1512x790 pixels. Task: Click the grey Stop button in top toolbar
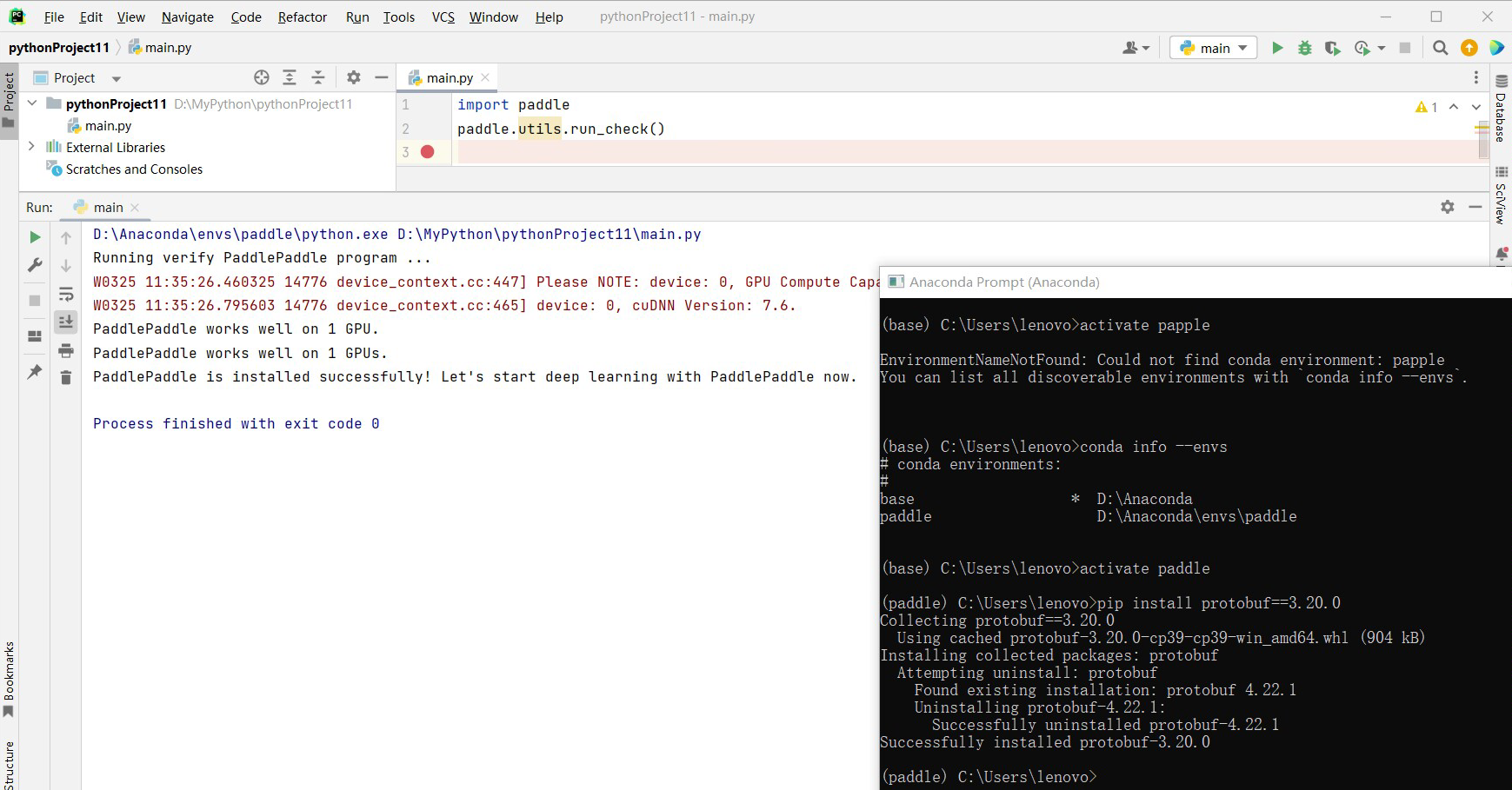coord(1404,48)
